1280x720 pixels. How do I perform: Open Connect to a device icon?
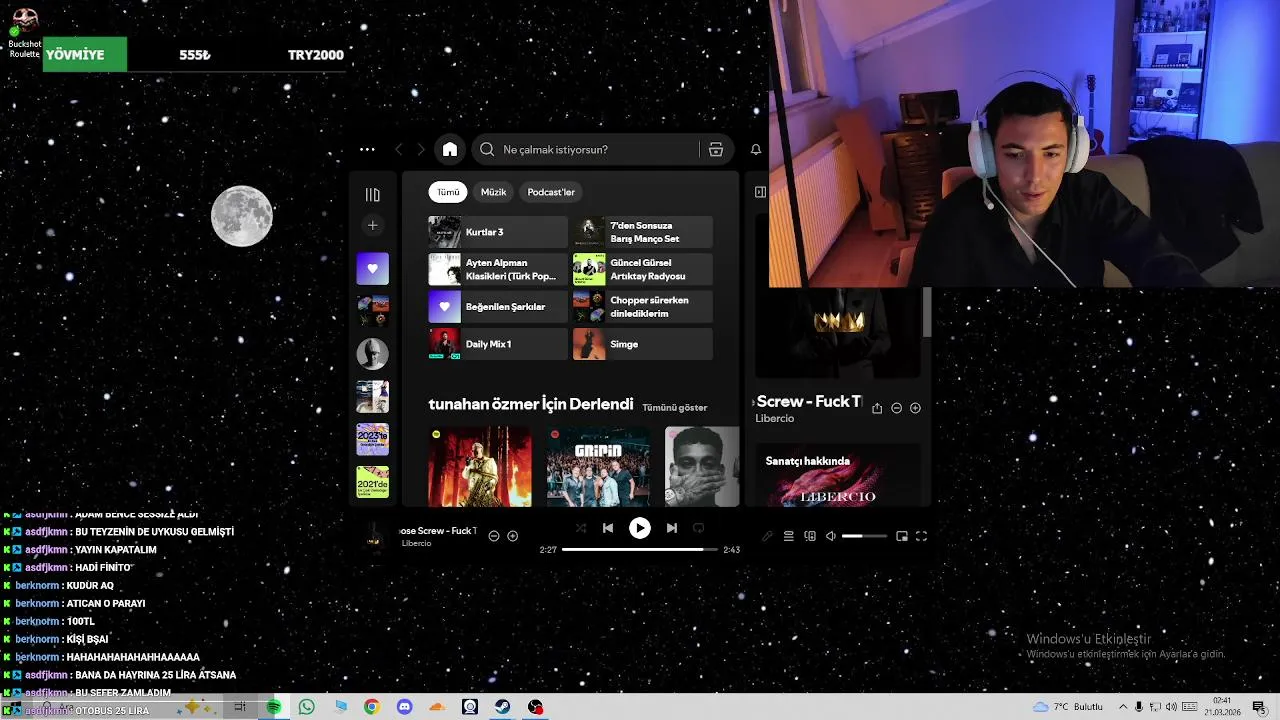[x=810, y=536]
